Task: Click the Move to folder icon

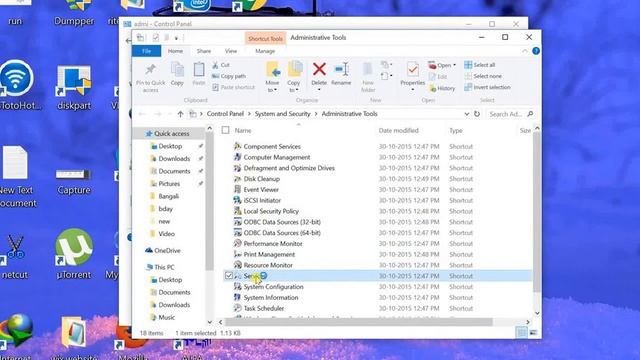Action: coord(273,69)
